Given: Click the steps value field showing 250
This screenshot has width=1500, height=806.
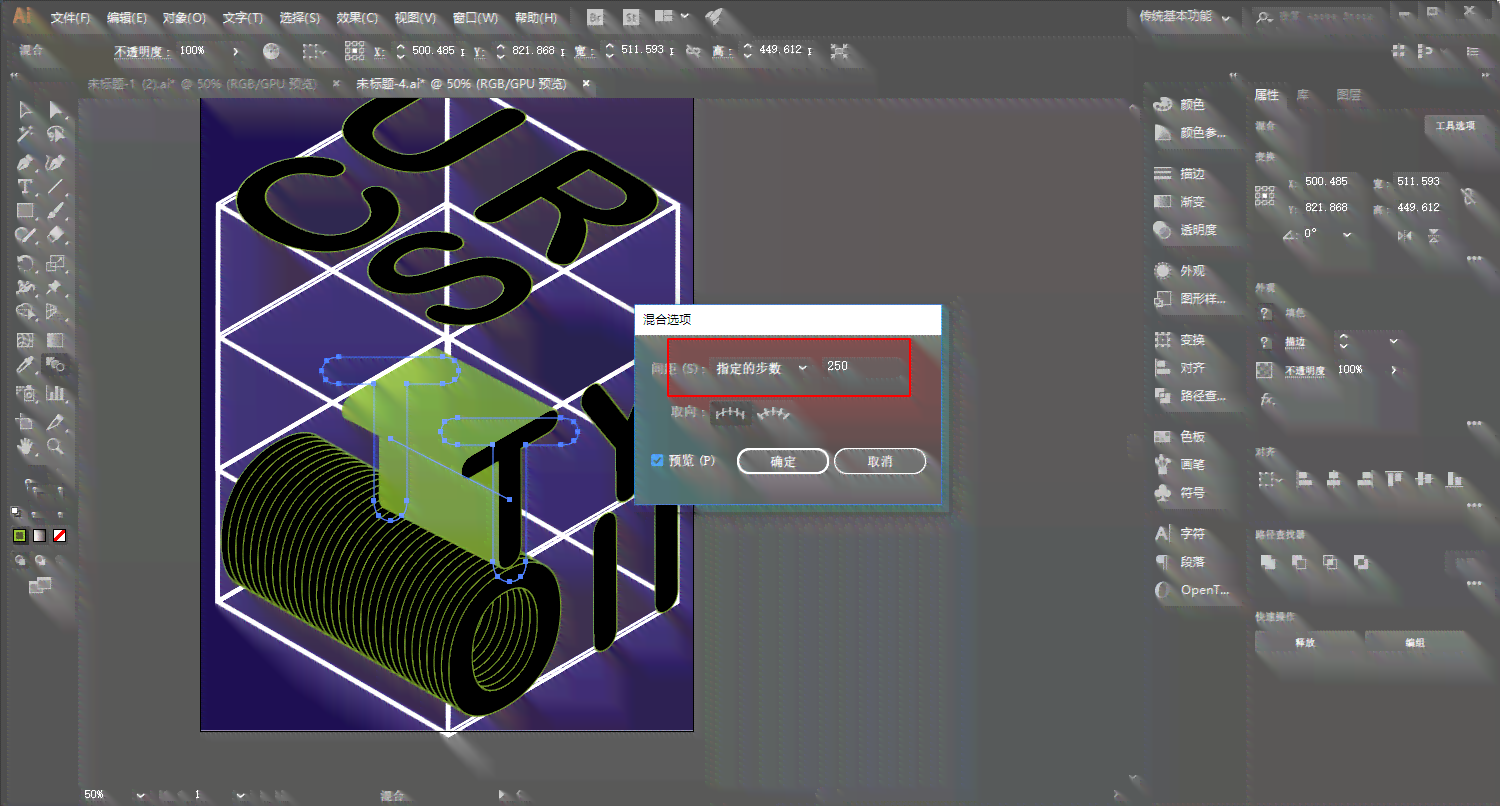Looking at the screenshot, I should [x=862, y=367].
